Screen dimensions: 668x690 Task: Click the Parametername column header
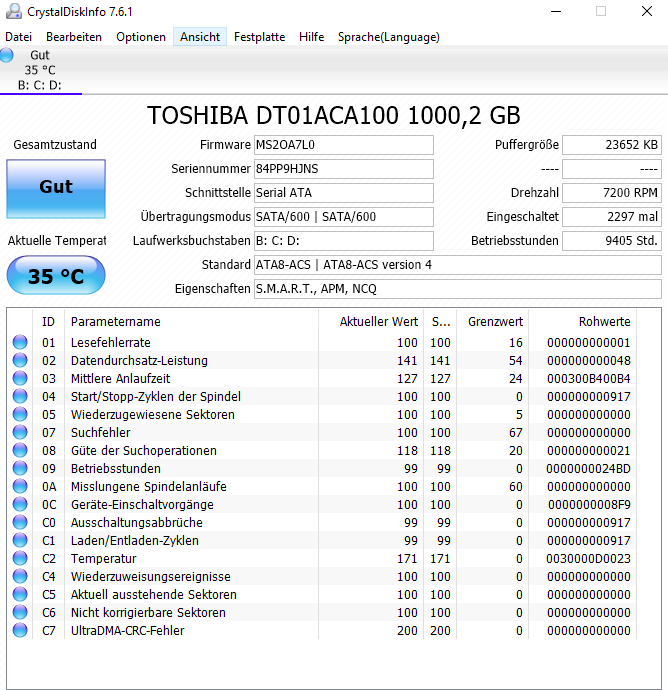click(x=191, y=322)
